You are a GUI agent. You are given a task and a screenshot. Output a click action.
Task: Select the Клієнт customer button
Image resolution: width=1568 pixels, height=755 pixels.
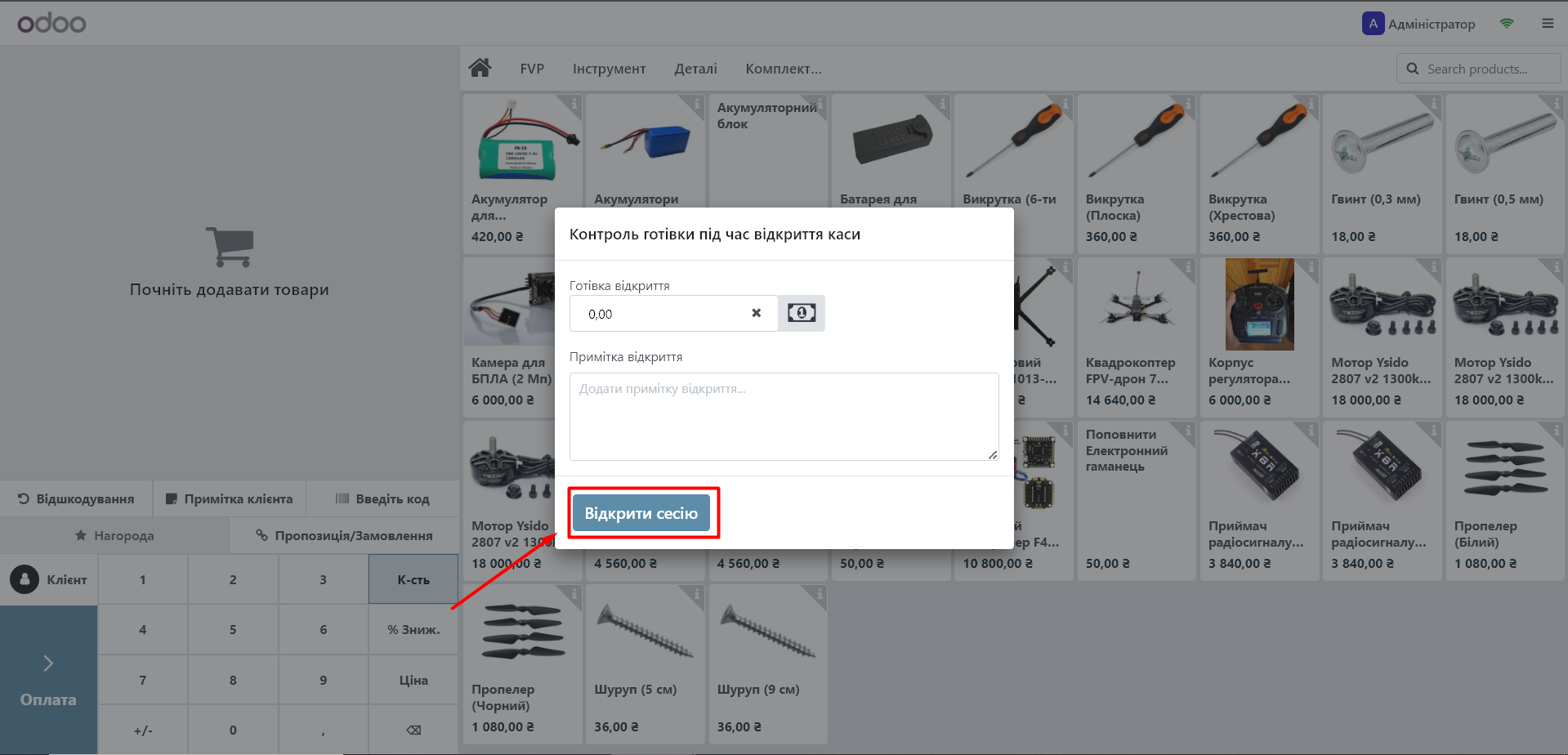(x=49, y=579)
